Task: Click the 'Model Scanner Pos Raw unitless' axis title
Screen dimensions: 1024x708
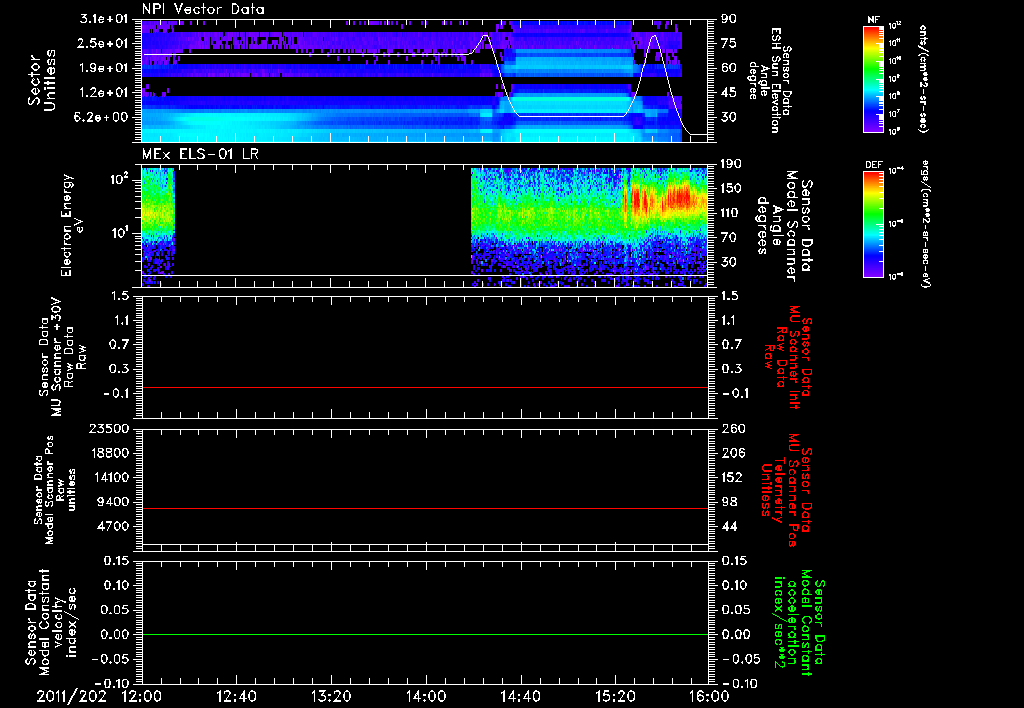Action: pos(55,490)
